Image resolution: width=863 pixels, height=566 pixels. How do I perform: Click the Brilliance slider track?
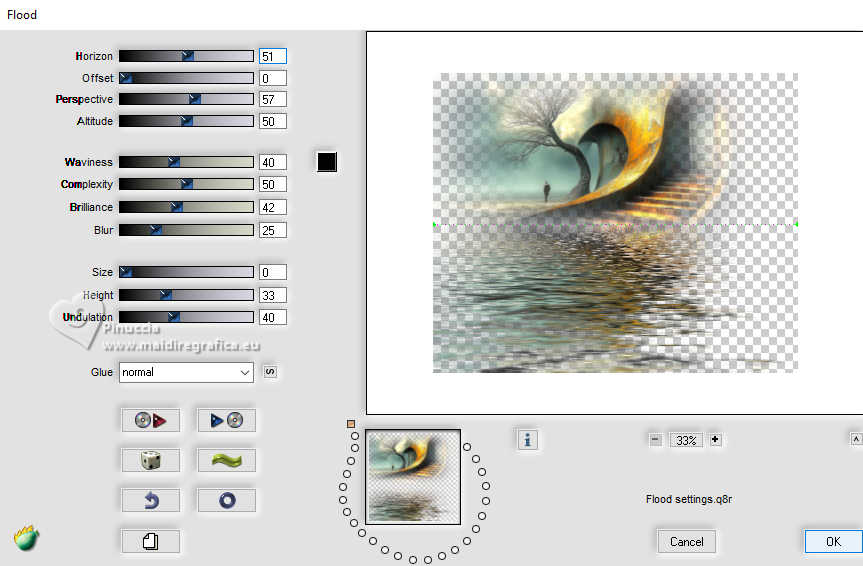186,207
